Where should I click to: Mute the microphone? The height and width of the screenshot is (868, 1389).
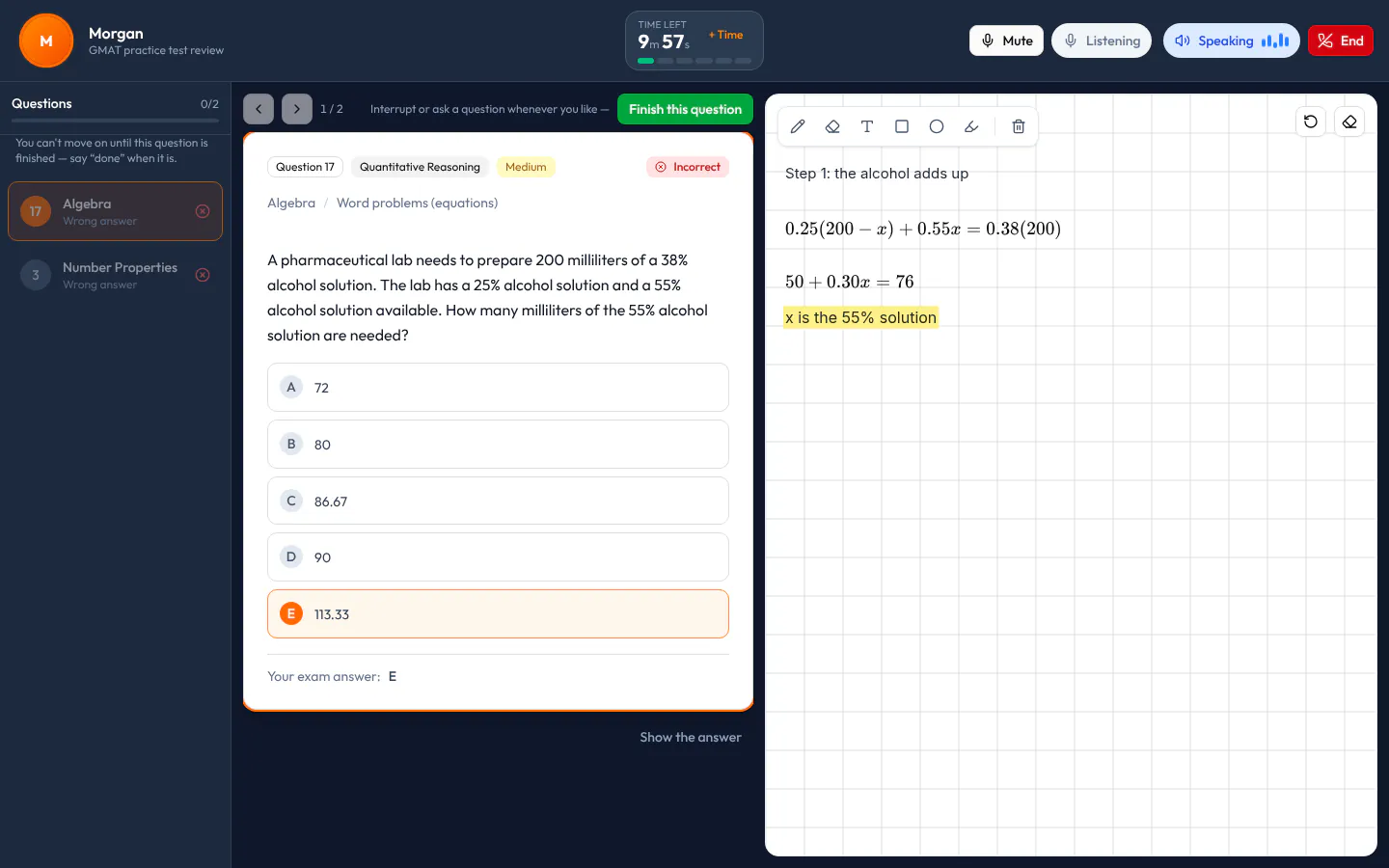point(1006,41)
